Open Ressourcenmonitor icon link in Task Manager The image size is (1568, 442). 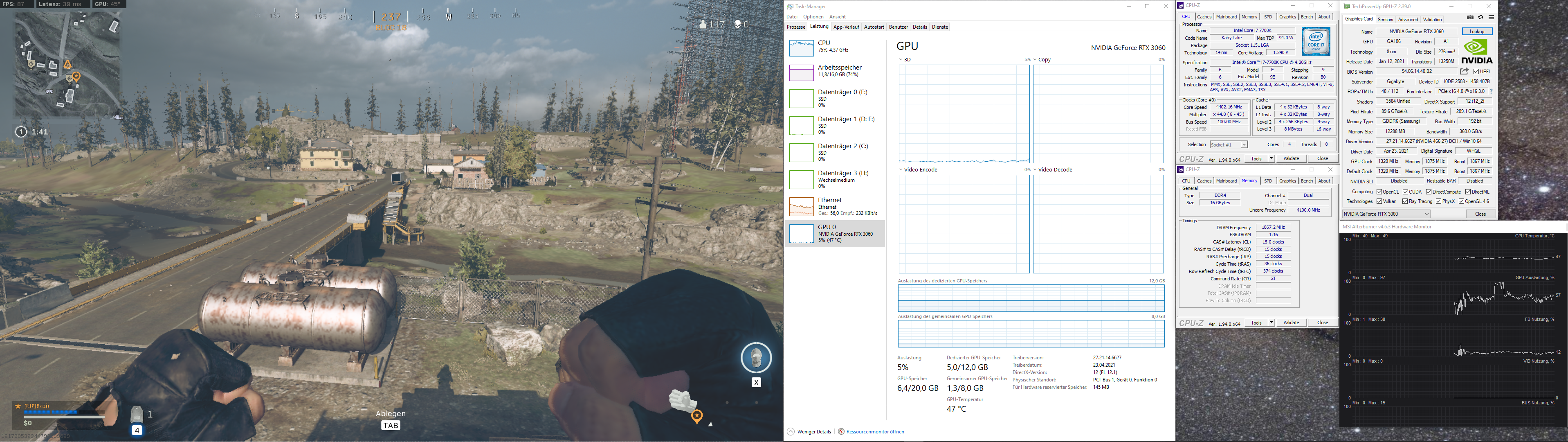tap(841, 432)
